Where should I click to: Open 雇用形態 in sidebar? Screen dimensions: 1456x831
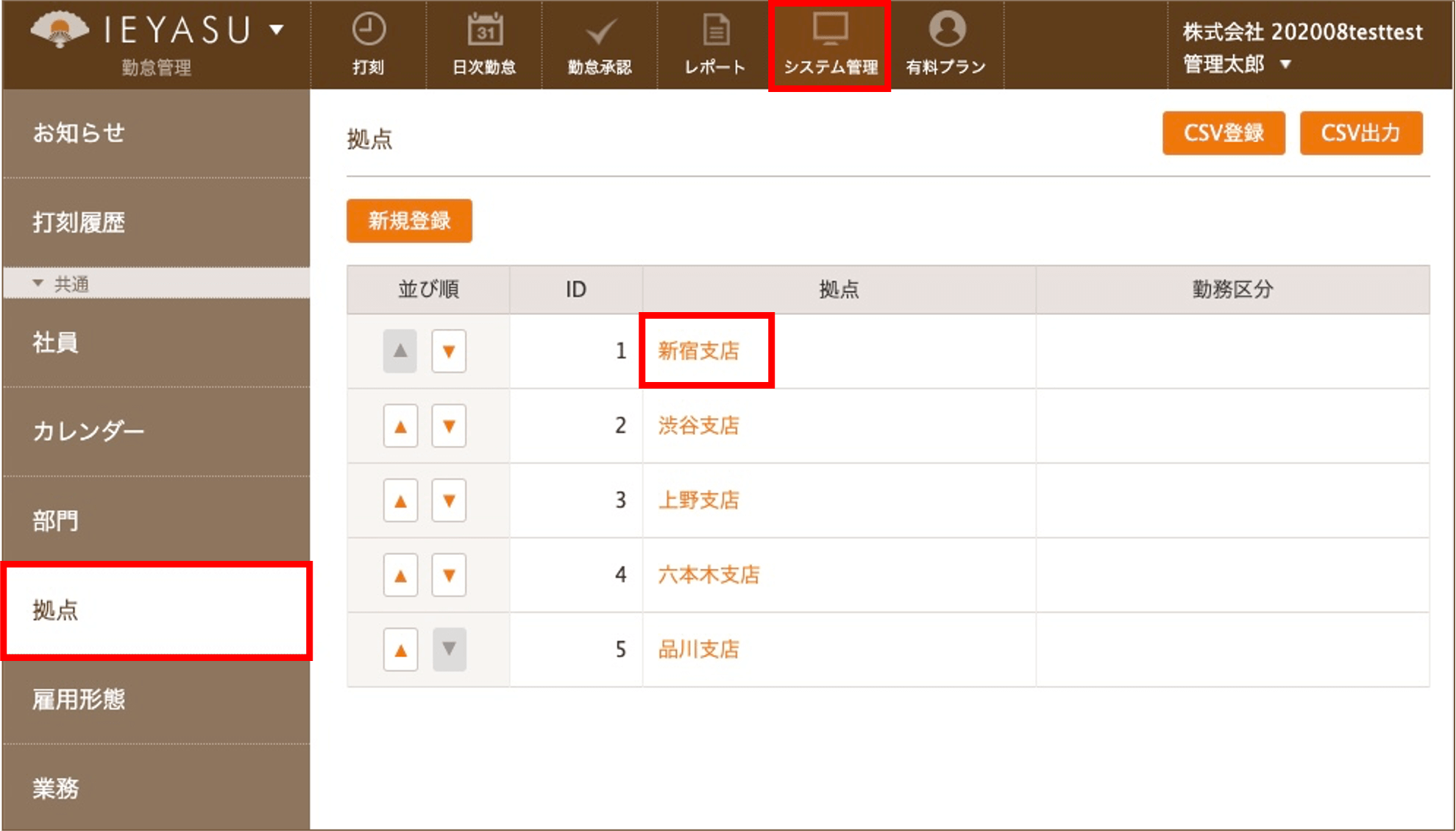pyautogui.click(x=156, y=699)
